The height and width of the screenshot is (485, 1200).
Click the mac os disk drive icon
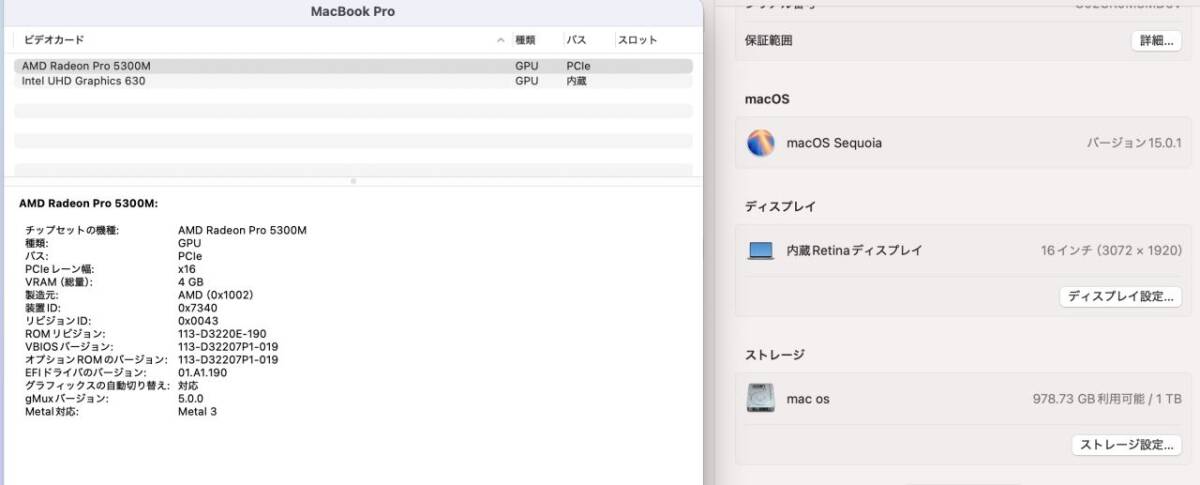761,399
